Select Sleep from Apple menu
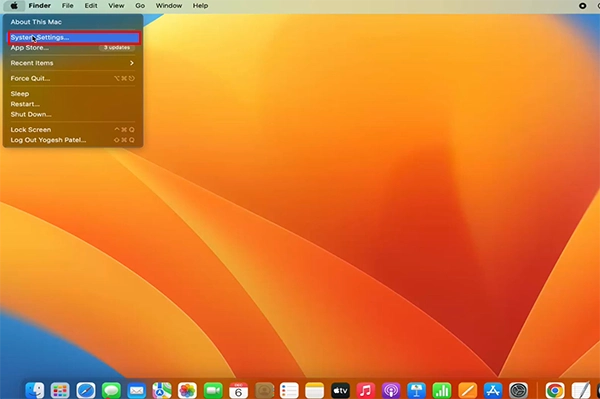 coord(73,94)
